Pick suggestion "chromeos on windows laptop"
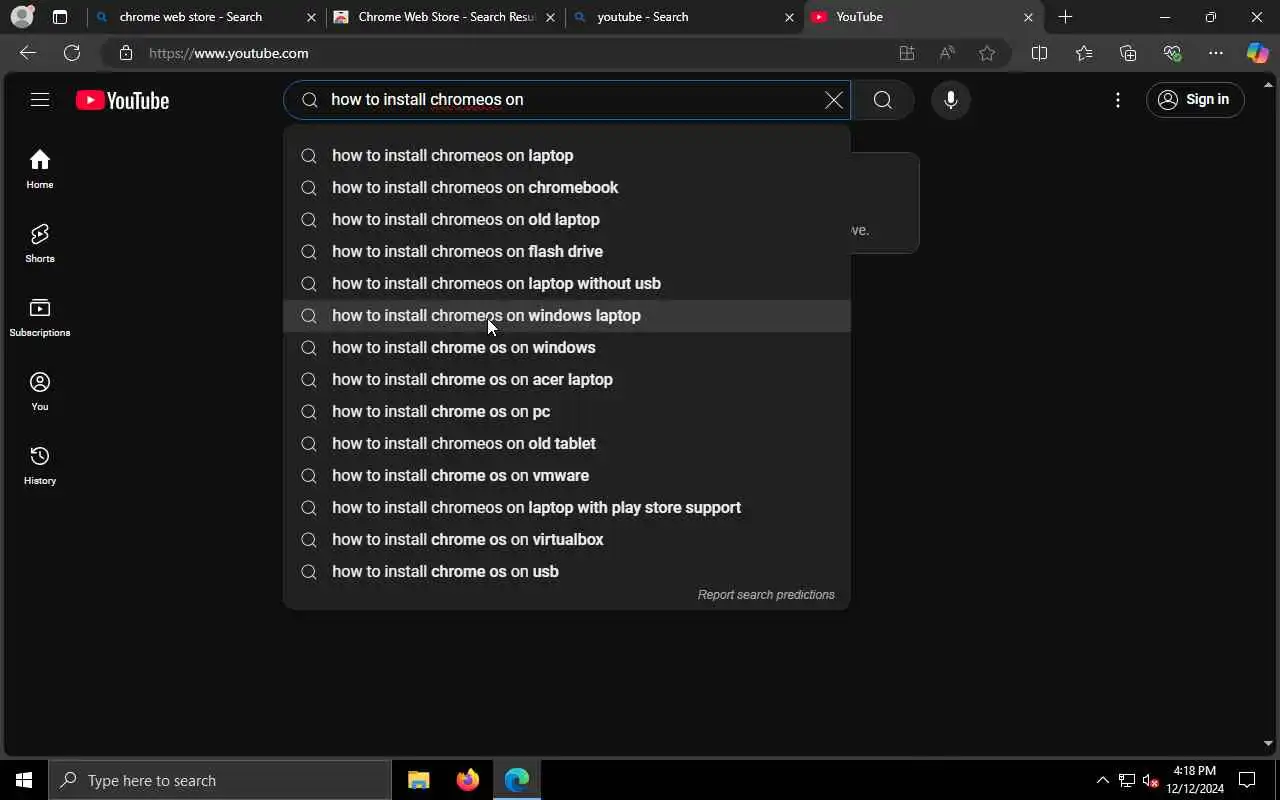This screenshot has height=800, width=1280. tap(567, 315)
